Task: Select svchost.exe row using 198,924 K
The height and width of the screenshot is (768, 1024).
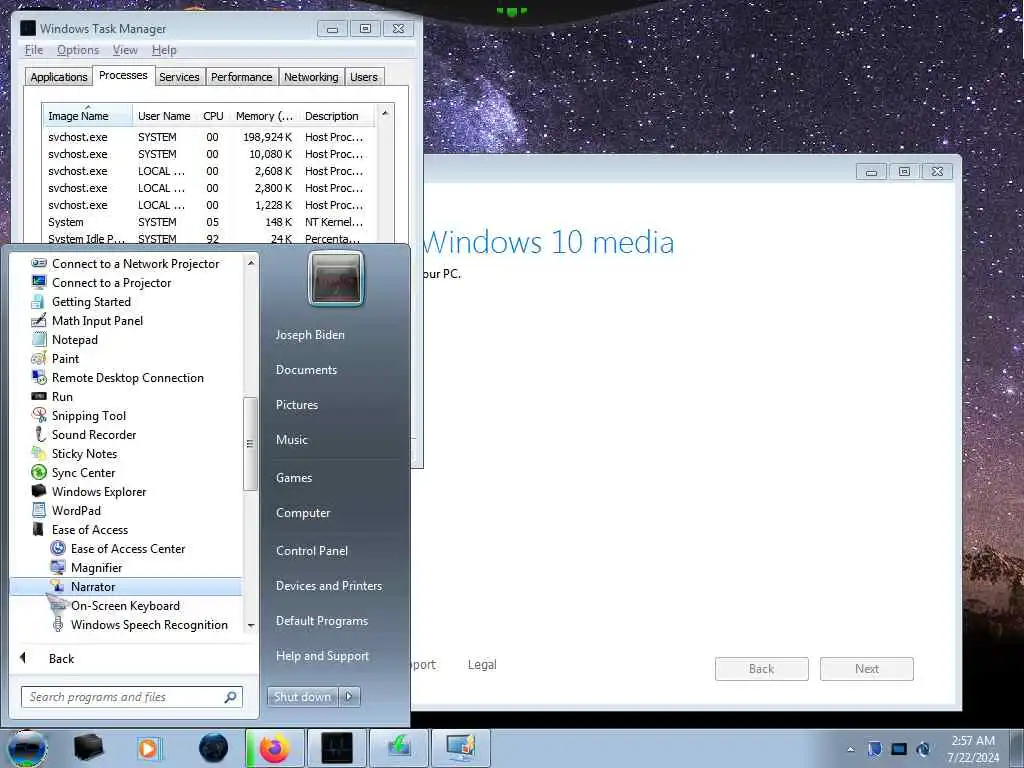Action: click(208, 137)
